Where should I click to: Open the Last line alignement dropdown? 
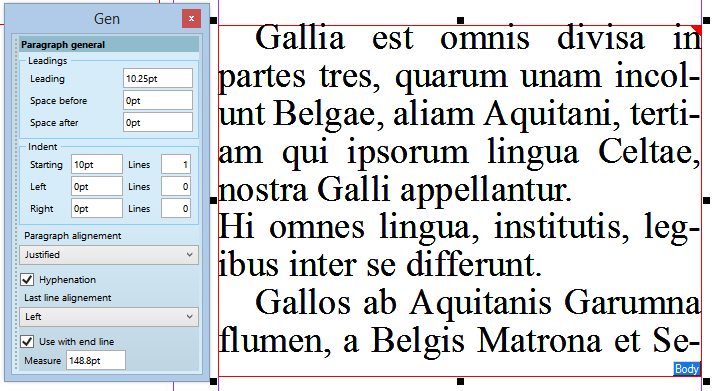click(109, 317)
